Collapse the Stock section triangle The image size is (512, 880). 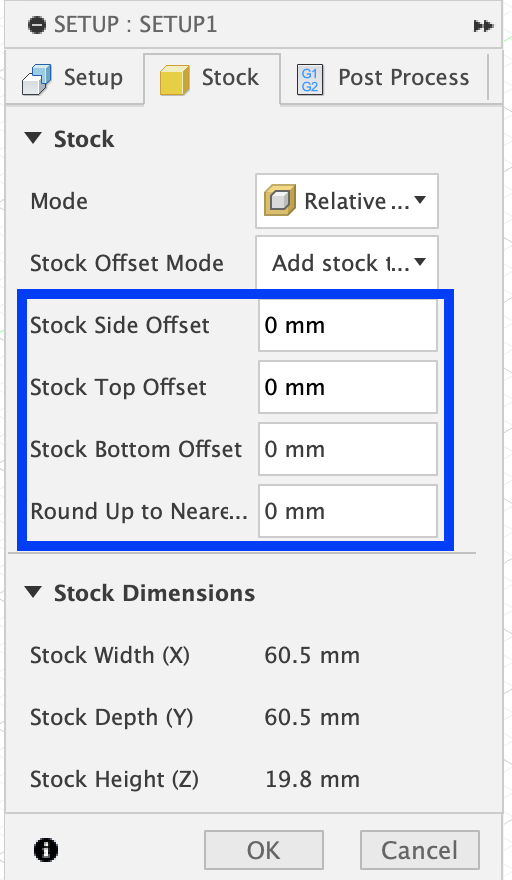tap(34, 138)
